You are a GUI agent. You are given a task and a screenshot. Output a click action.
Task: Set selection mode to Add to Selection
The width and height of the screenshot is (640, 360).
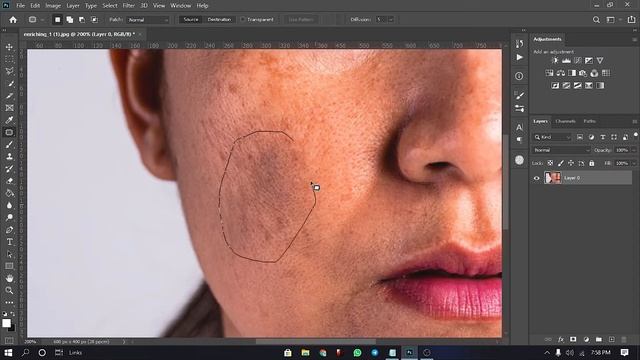70,20
